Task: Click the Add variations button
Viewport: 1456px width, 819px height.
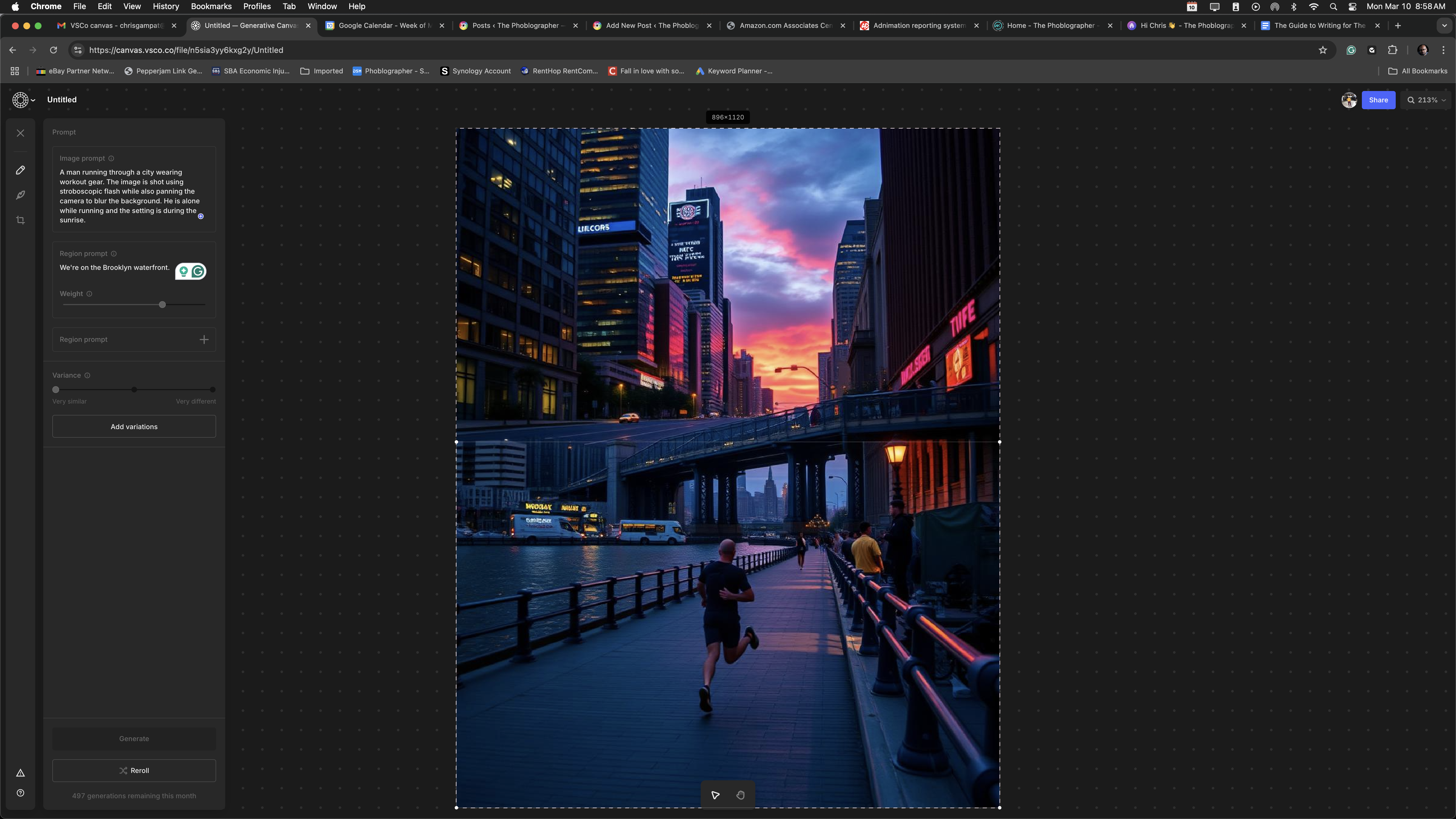Action: (134, 426)
